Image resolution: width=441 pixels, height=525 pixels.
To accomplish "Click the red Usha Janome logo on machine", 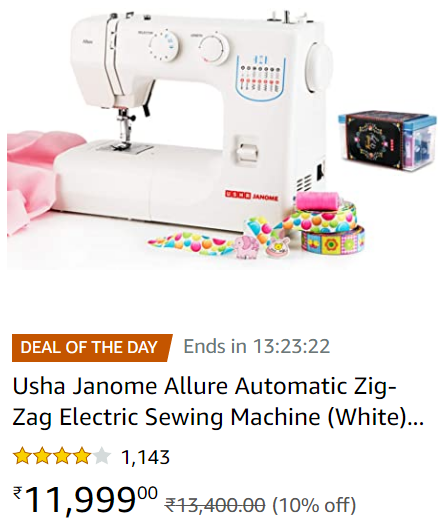I will point(252,195).
